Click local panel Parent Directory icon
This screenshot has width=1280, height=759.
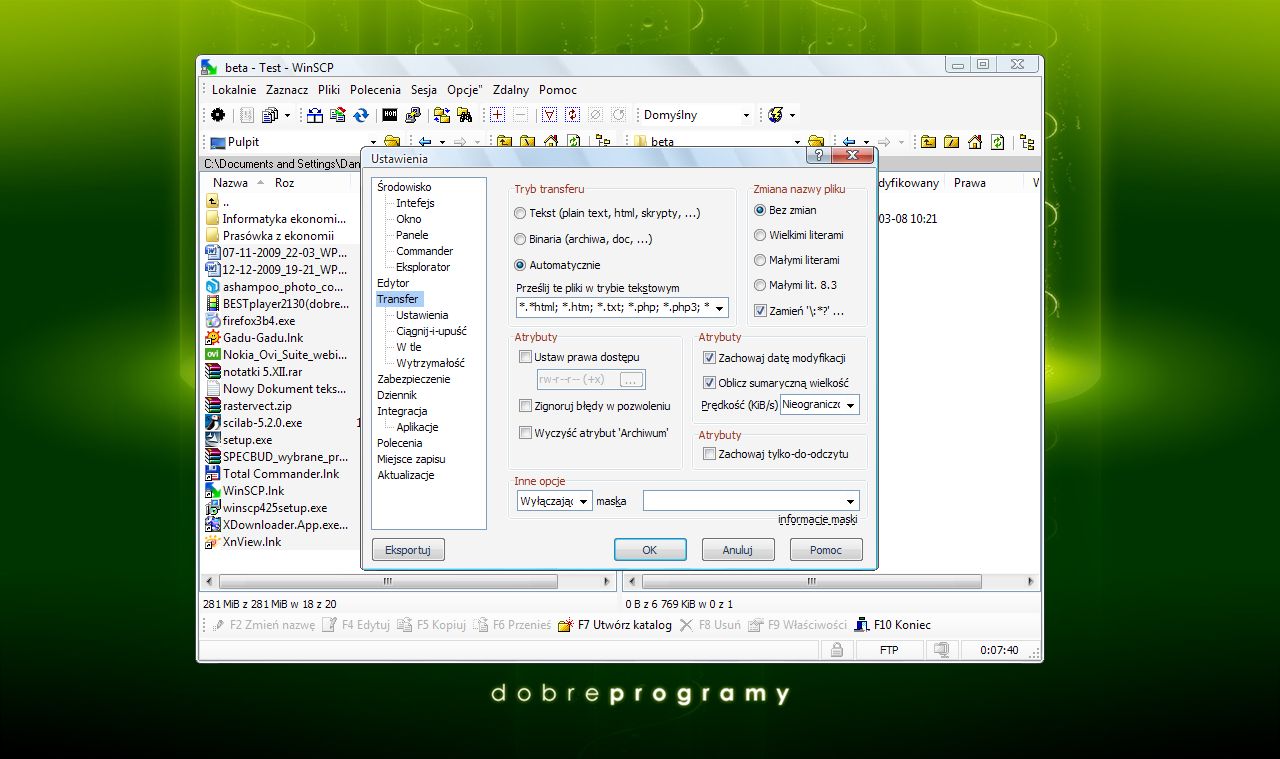coord(504,142)
